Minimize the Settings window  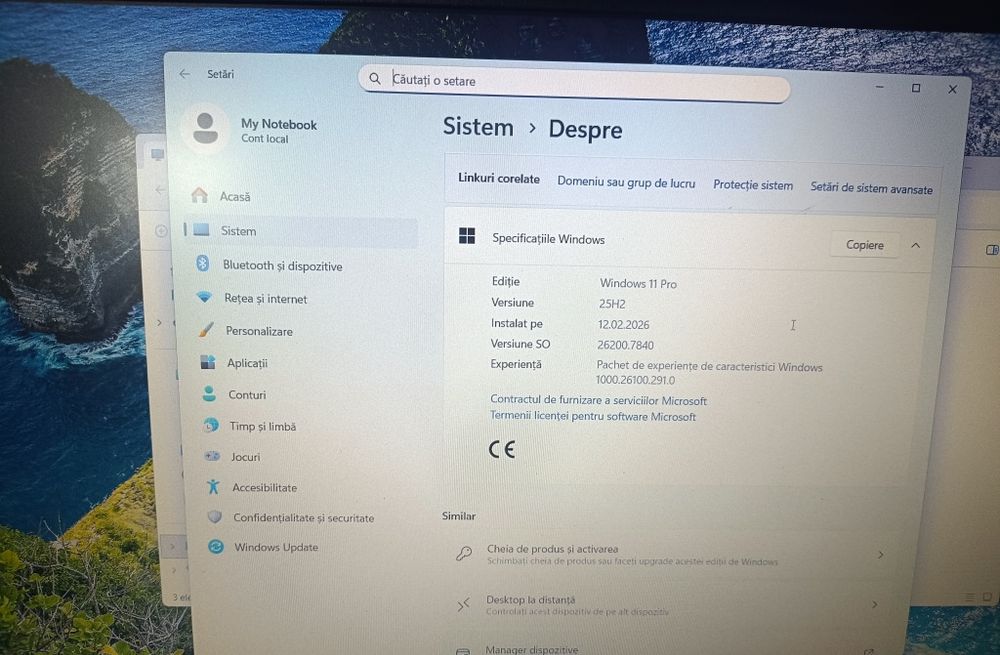[x=879, y=87]
